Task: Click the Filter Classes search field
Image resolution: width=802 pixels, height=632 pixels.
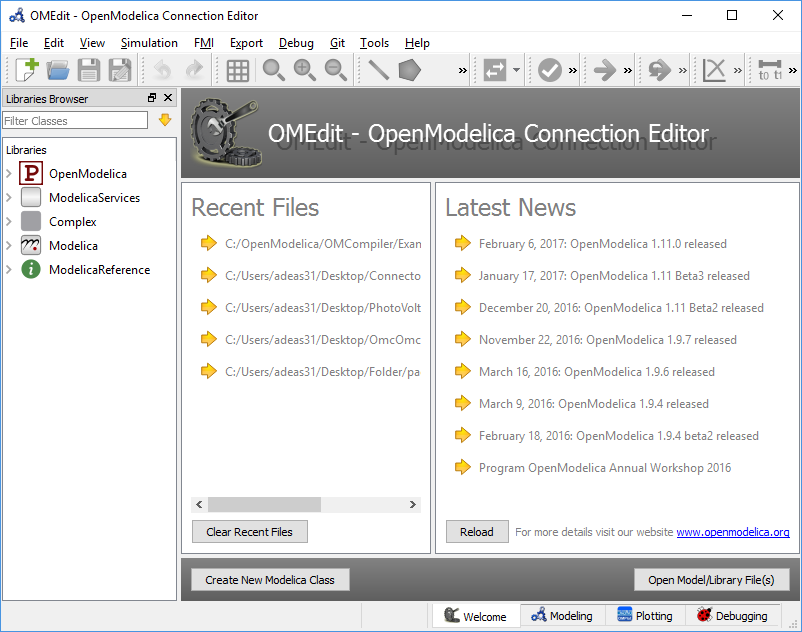Action: (75, 121)
